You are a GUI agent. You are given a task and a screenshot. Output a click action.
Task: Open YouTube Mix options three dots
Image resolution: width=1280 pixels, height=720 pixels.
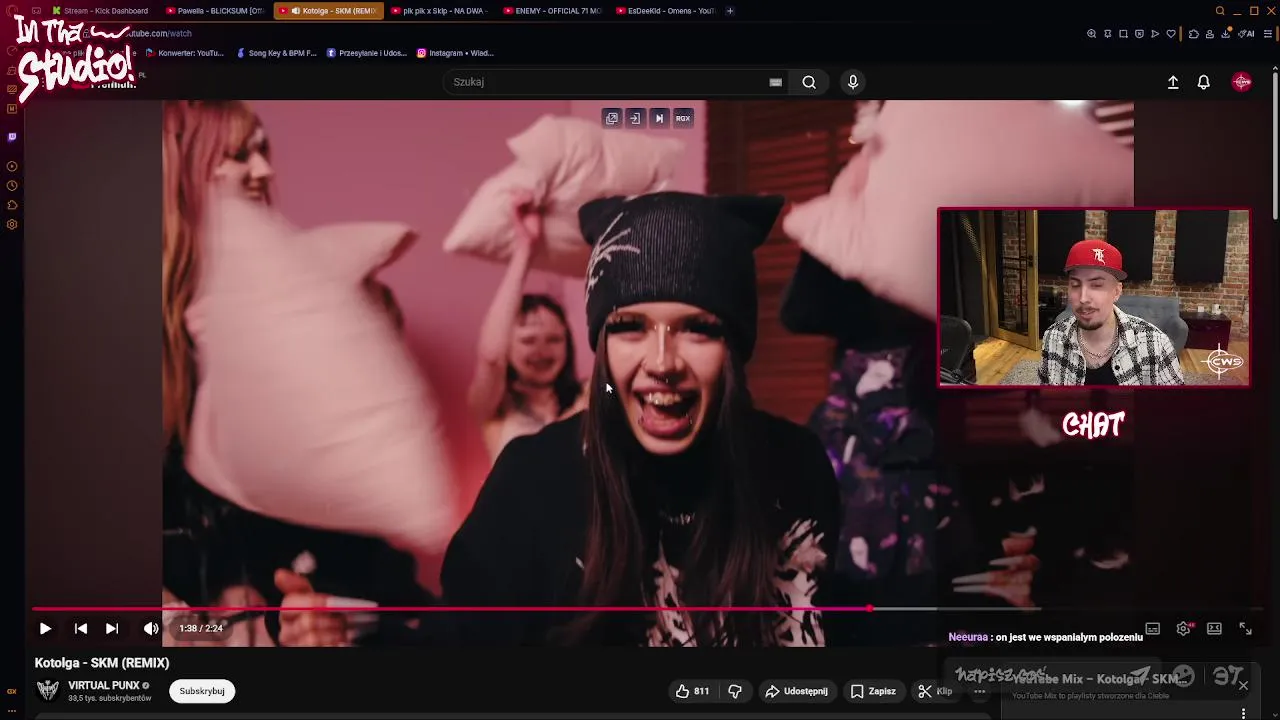pyautogui.click(x=1243, y=713)
